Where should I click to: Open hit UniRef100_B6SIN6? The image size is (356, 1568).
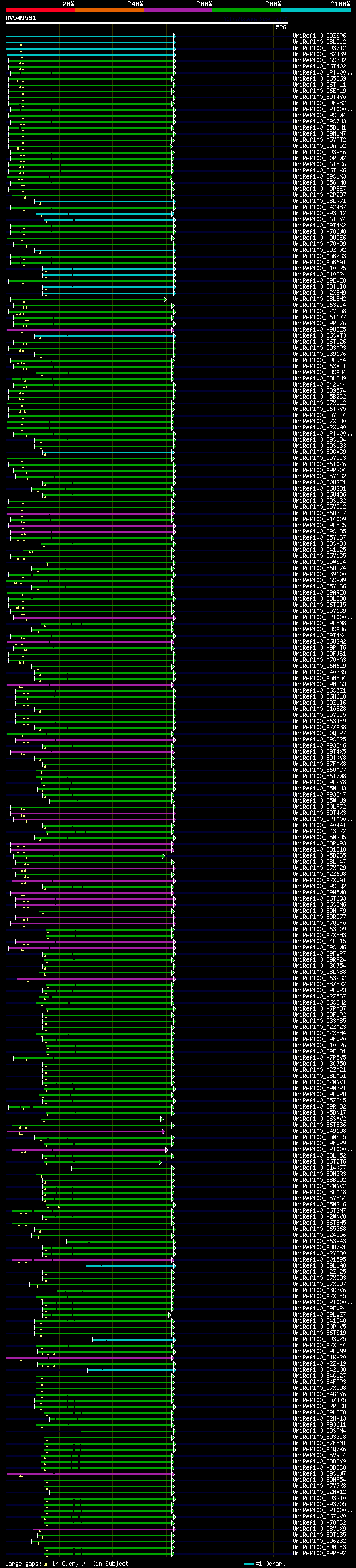(x=319, y=904)
